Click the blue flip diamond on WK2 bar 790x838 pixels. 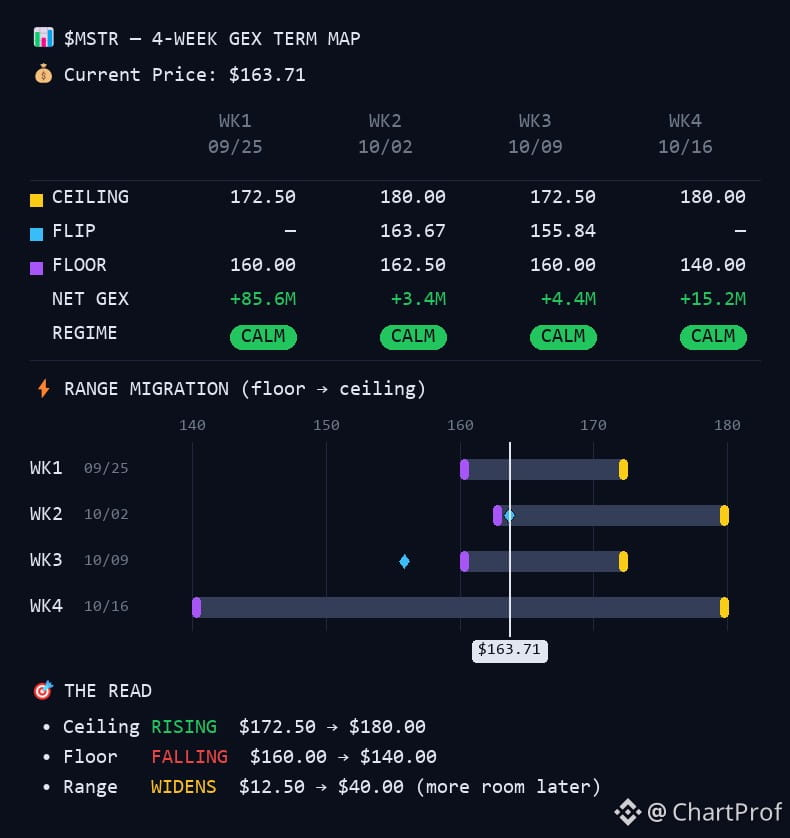509,515
